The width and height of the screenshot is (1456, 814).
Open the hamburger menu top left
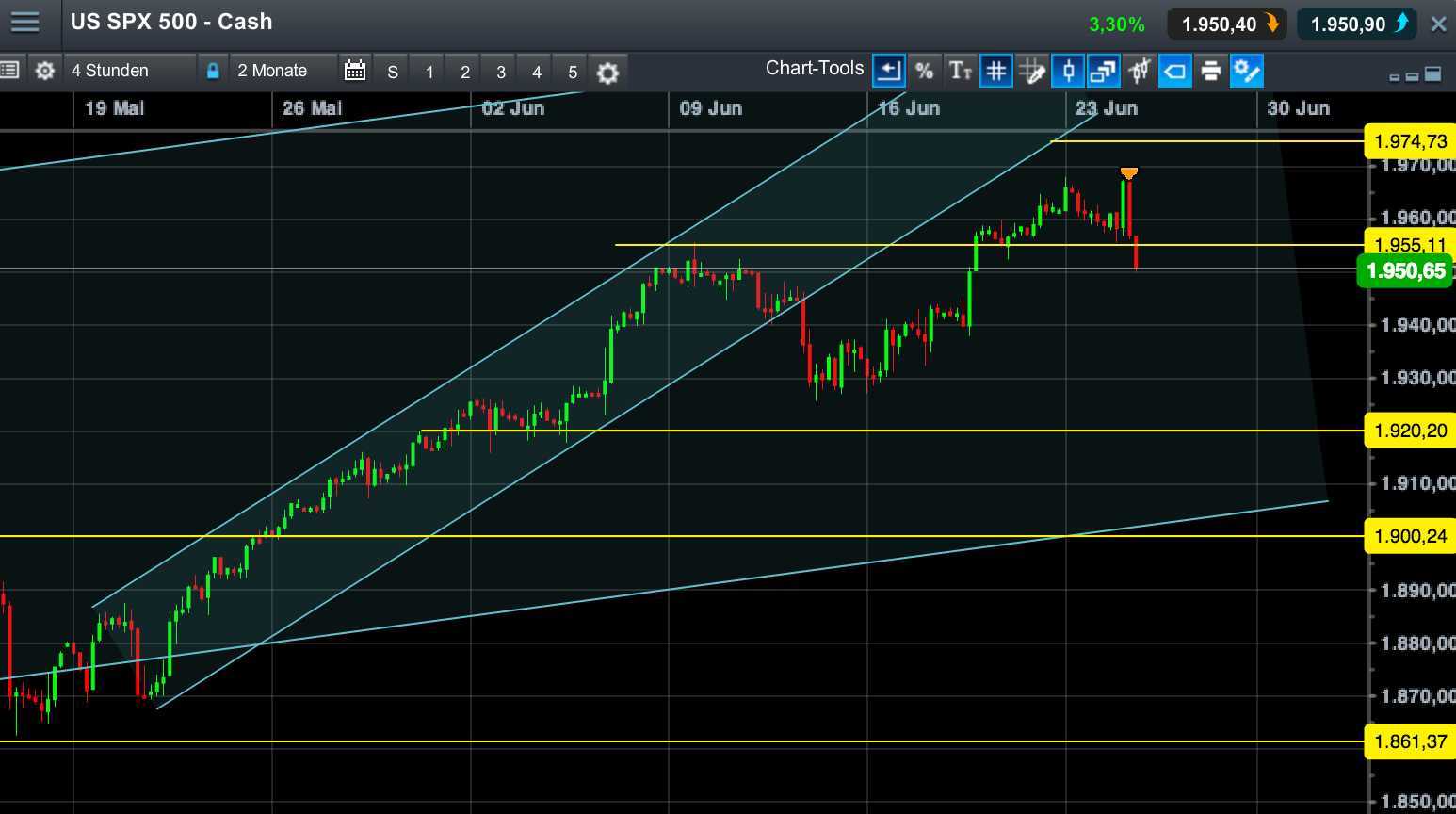pyautogui.click(x=25, y=22)
